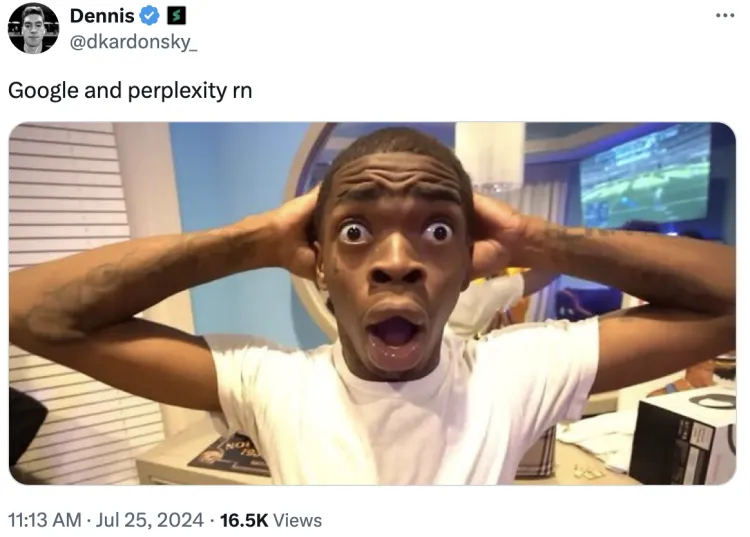Click the "11:13 AM" timestamp
Screen dimensions: 750x537
click(45, 520)
